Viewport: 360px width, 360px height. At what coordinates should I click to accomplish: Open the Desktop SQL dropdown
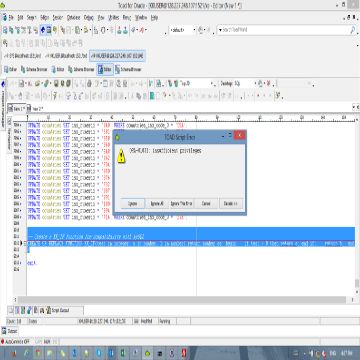click(238, 83)
